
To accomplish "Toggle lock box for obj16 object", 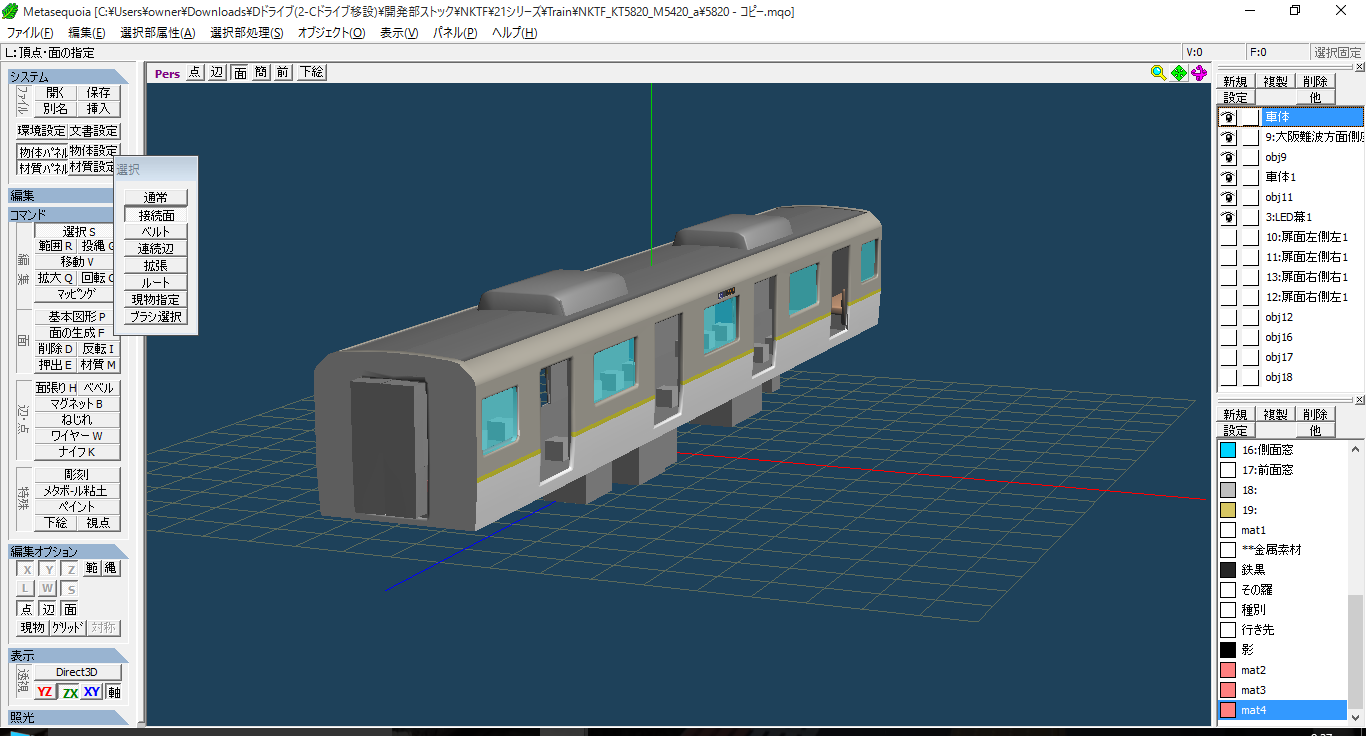I will click(x=1250, y=337).
